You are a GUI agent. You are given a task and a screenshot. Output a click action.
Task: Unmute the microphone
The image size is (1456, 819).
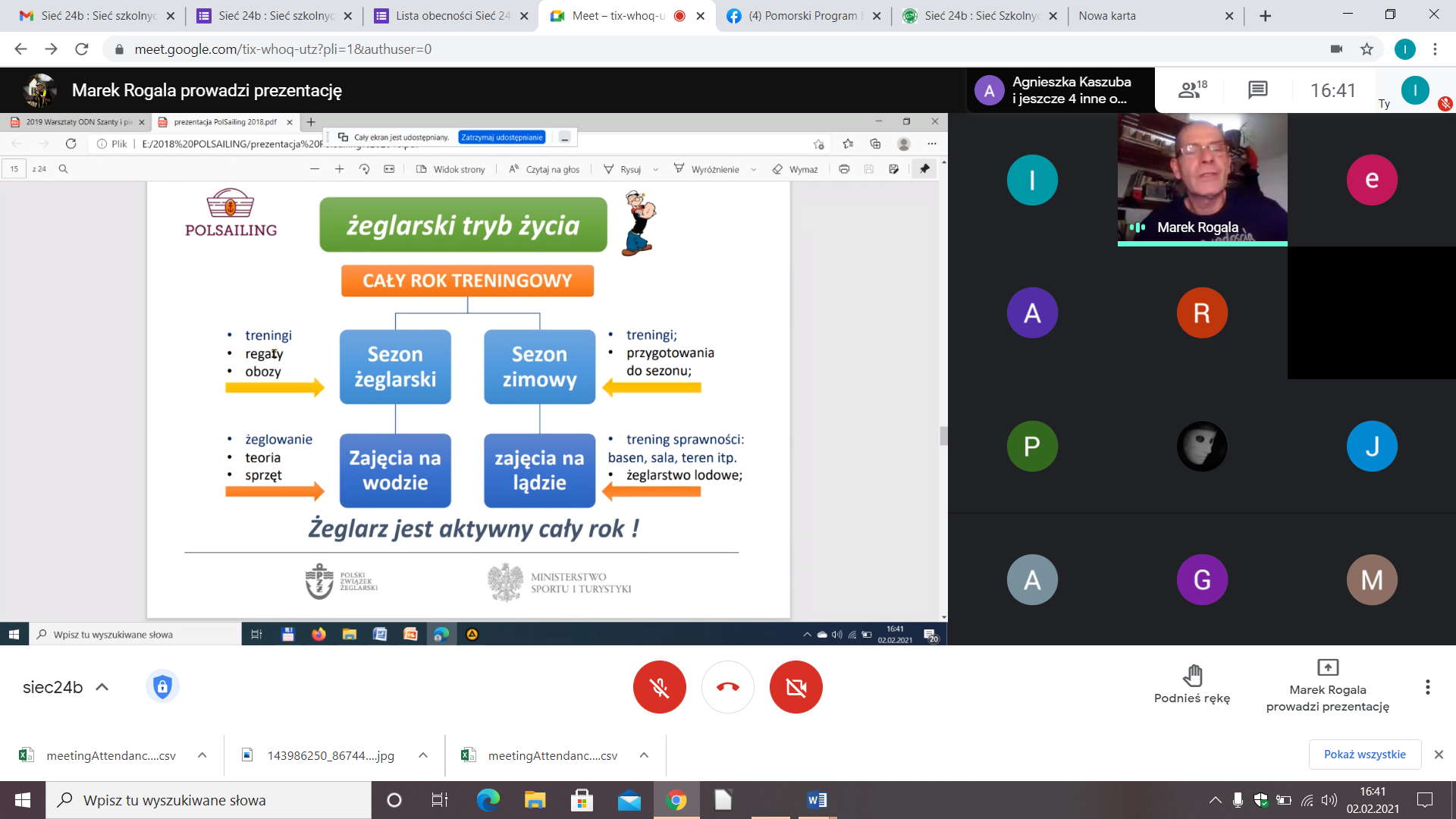point(659,687)
